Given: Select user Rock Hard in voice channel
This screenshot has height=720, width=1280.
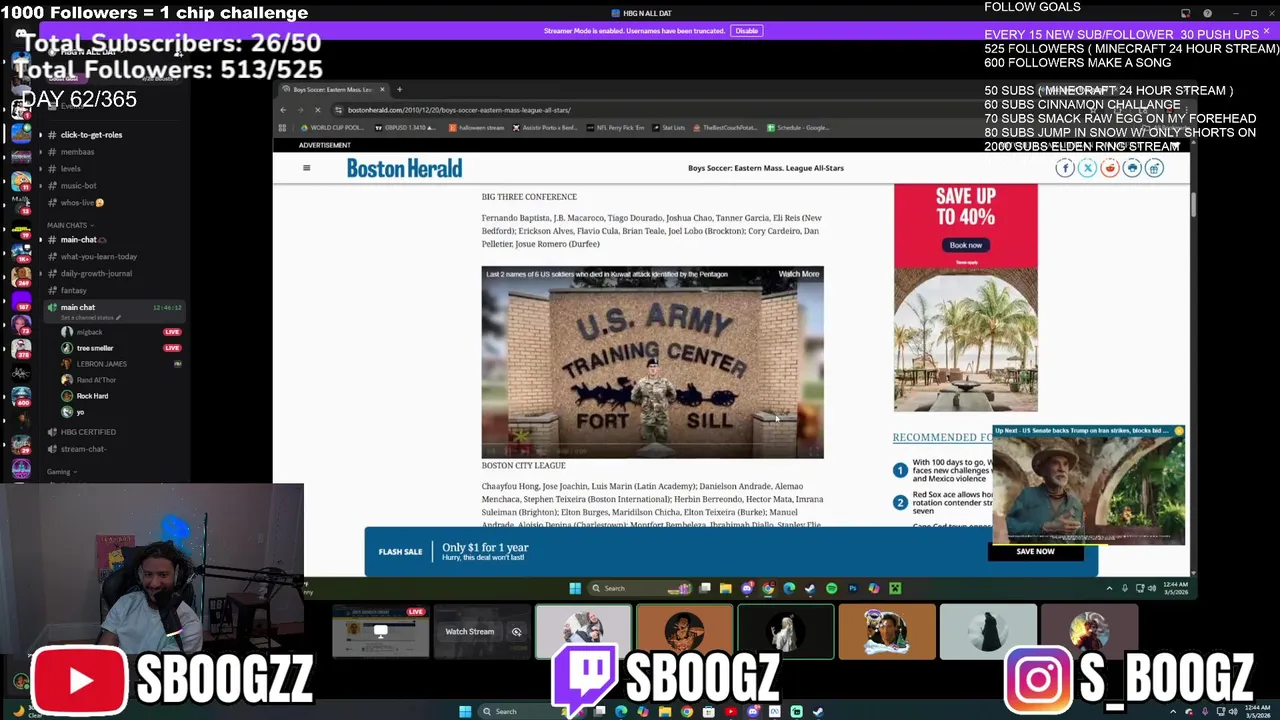Looking at the screenshot, I should pyautogui.click(x=92, y=396).
